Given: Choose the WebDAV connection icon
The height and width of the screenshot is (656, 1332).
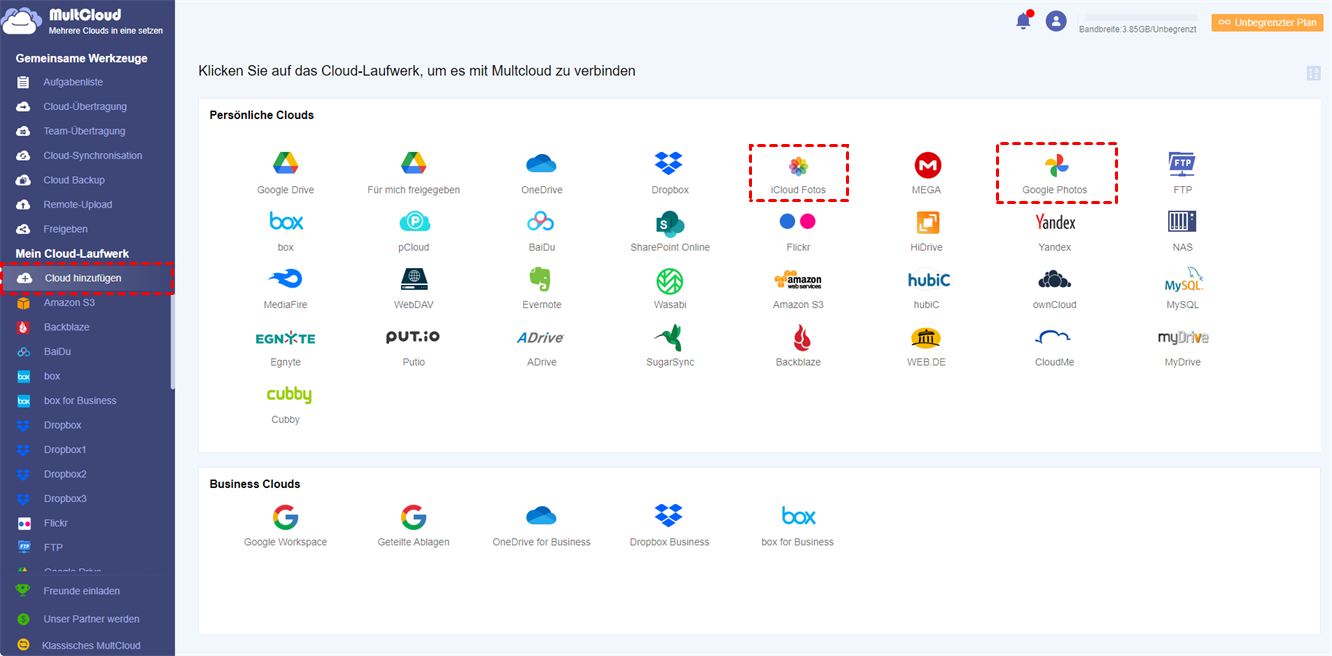Looking at the screenshot, I should pyautogui.click(x=414, y=279).
